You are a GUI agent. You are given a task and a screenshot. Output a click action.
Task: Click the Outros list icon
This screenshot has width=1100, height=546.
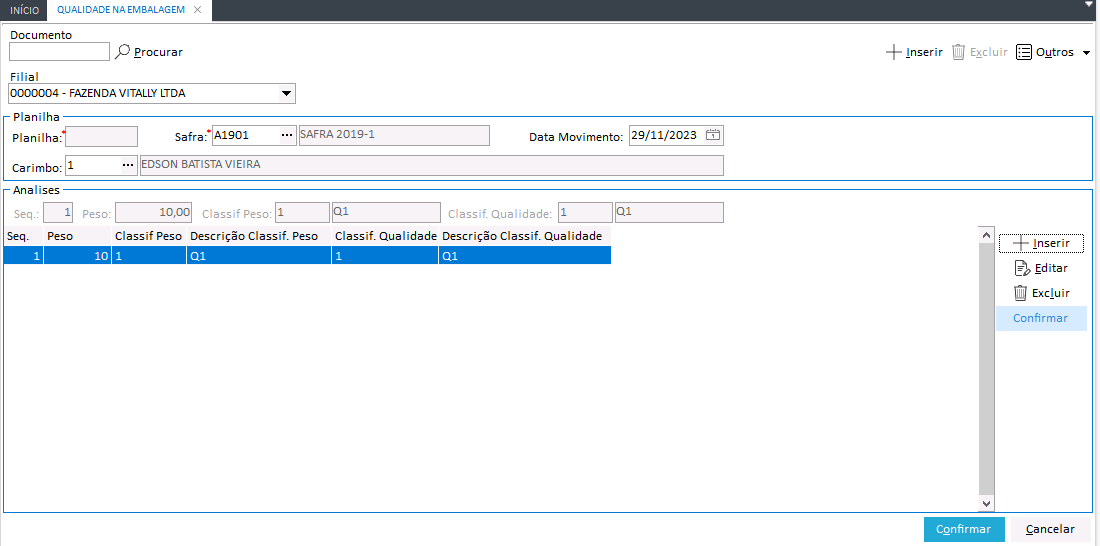click(x=1024, y=52)
